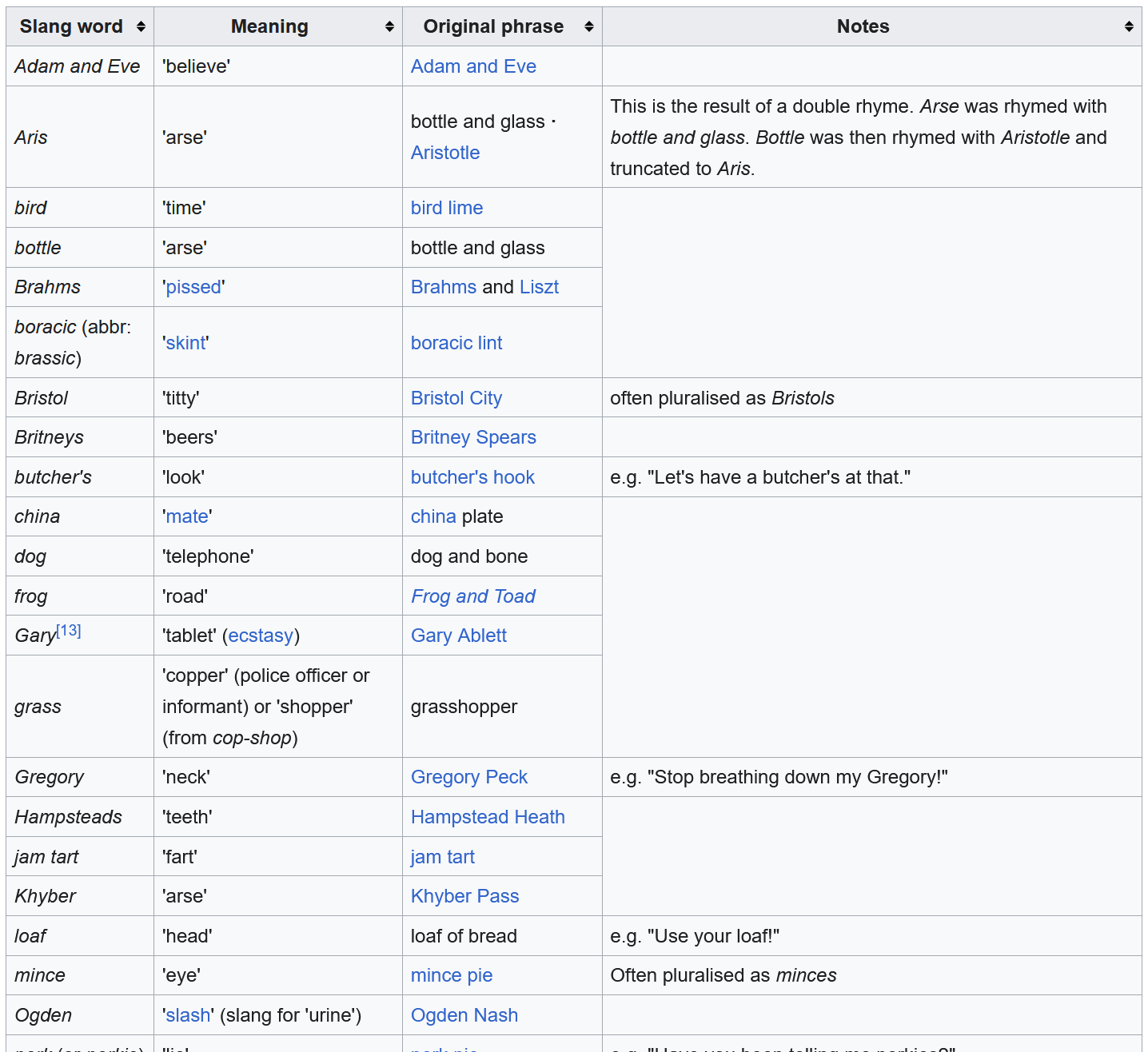Open the Khyber Pass link
Screen dimensions: 1148x1052
pyautogui.click(x=465, y=896)
